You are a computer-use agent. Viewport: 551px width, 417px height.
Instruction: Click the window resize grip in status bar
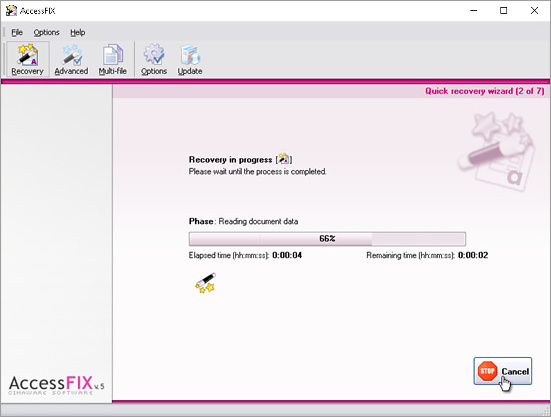coord(546,412)
